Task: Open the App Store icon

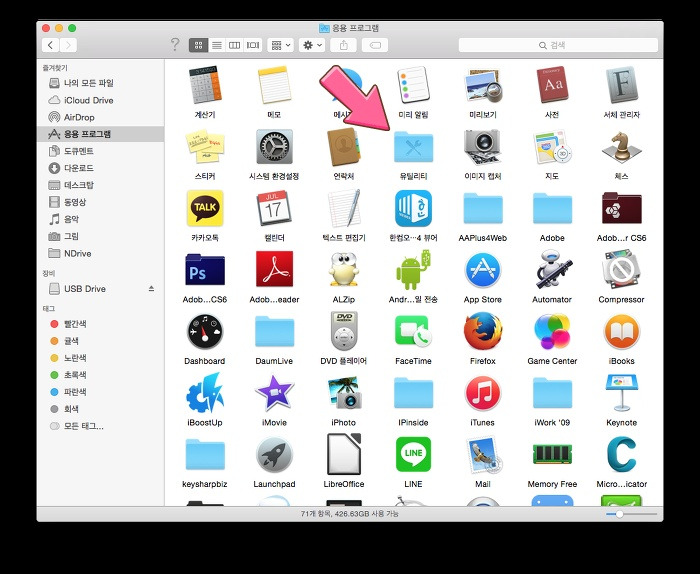Action: pos(483,270)
